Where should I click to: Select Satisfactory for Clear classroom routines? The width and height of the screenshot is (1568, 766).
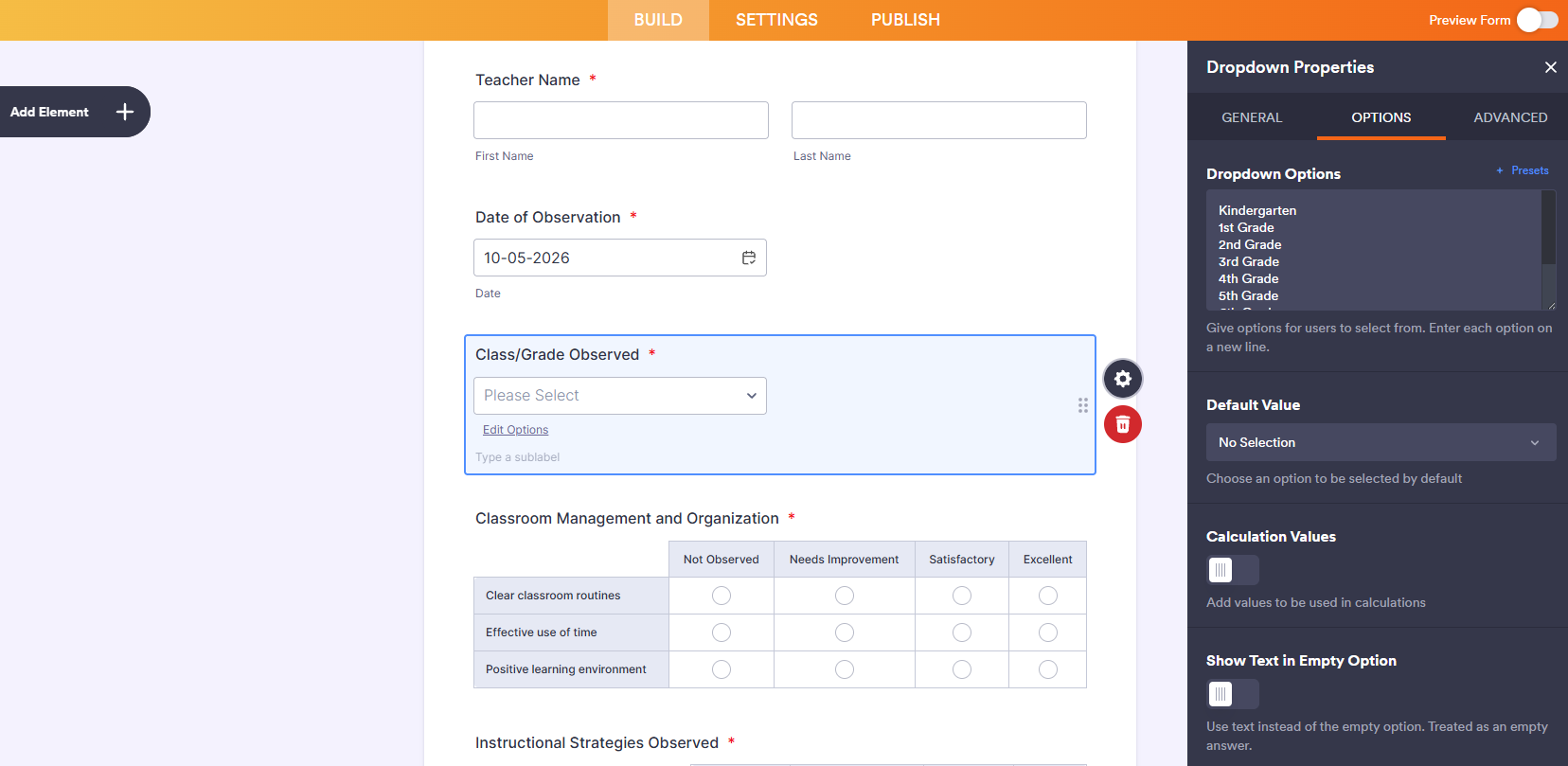(962, 596)
